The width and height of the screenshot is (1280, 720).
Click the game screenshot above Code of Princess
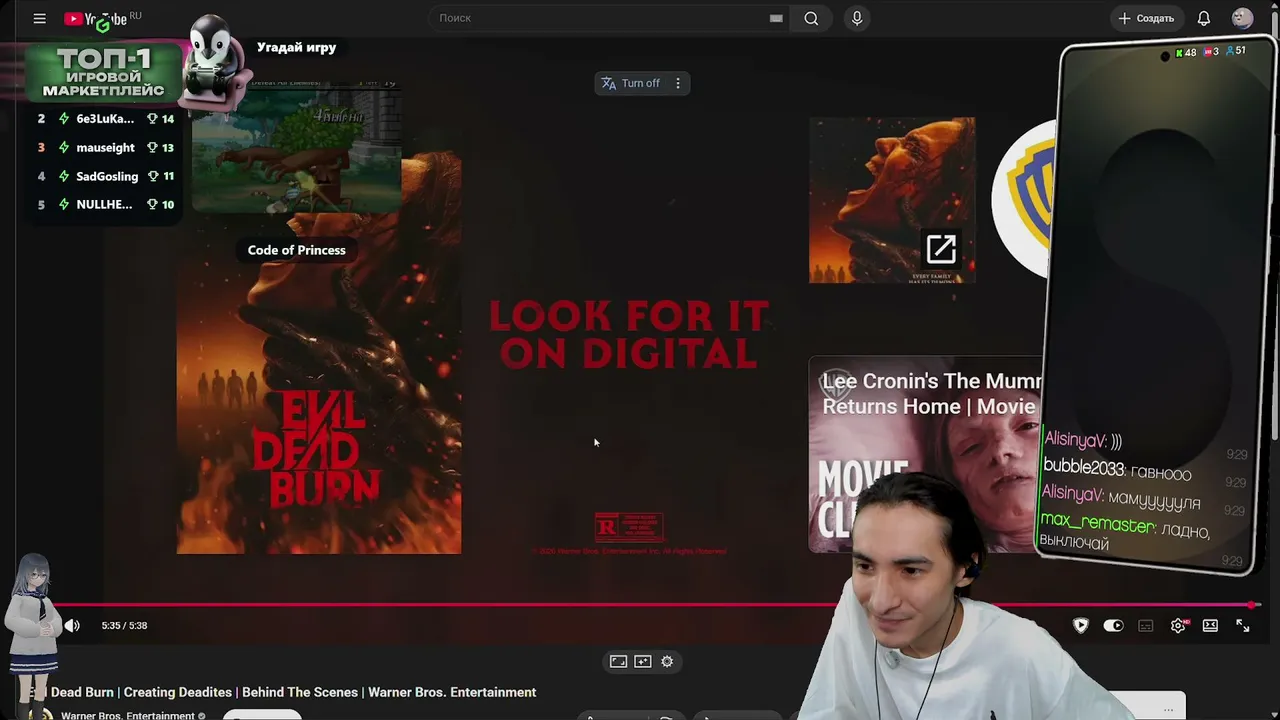[297, 147]
